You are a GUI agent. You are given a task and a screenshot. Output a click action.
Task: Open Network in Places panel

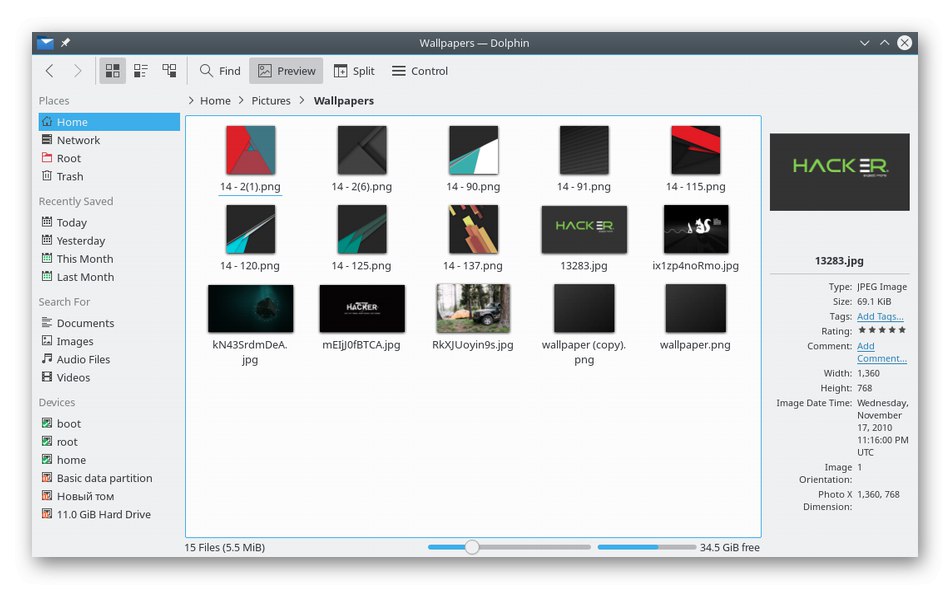pyautogui.click(x=109, y=140)
